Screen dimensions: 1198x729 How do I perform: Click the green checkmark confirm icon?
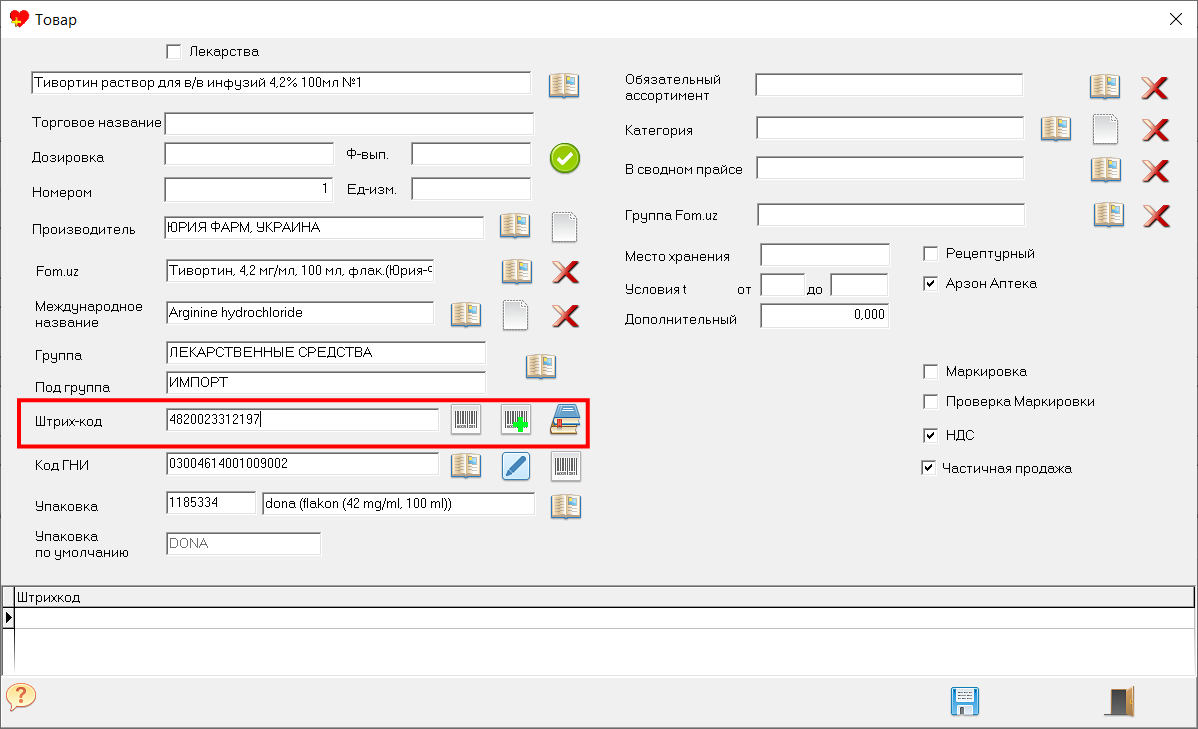tap(565, 158)
